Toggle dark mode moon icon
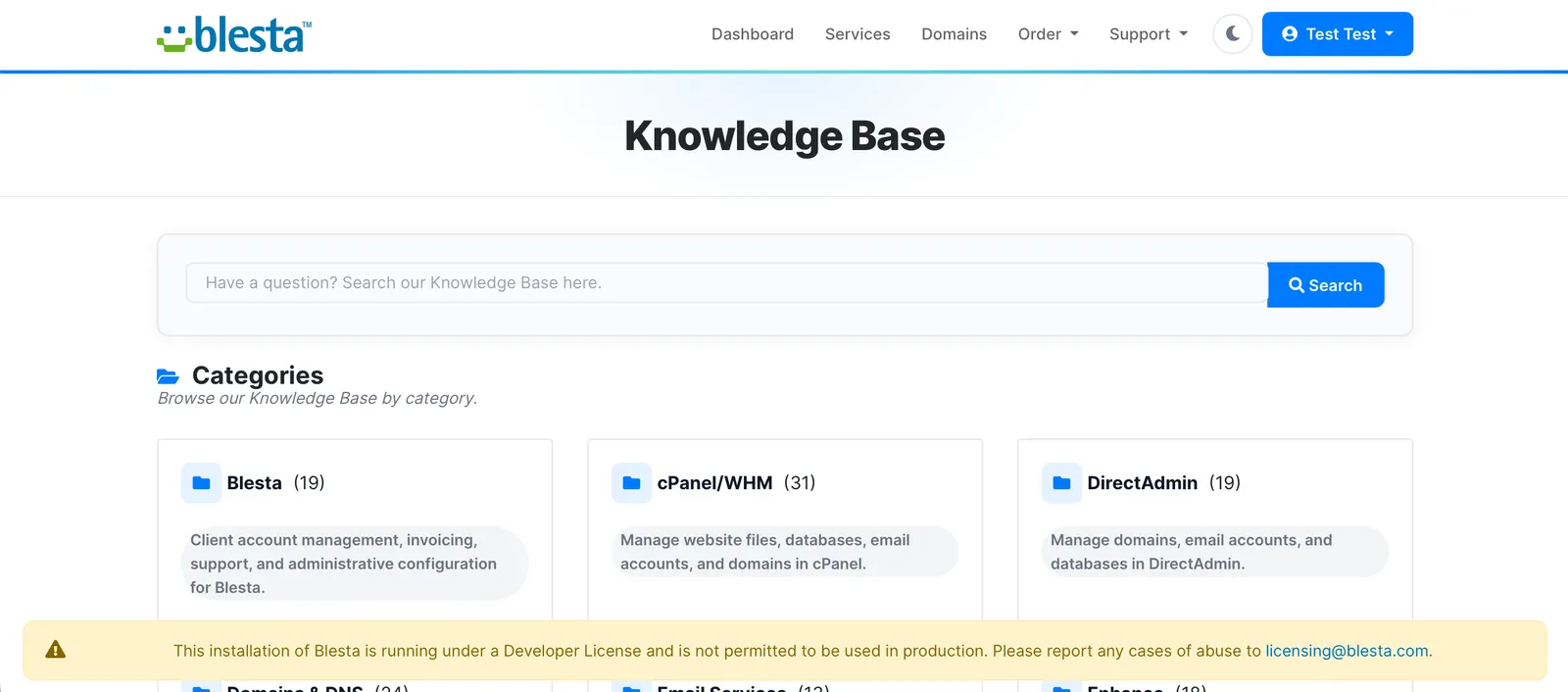 [x=1233, y=34]
